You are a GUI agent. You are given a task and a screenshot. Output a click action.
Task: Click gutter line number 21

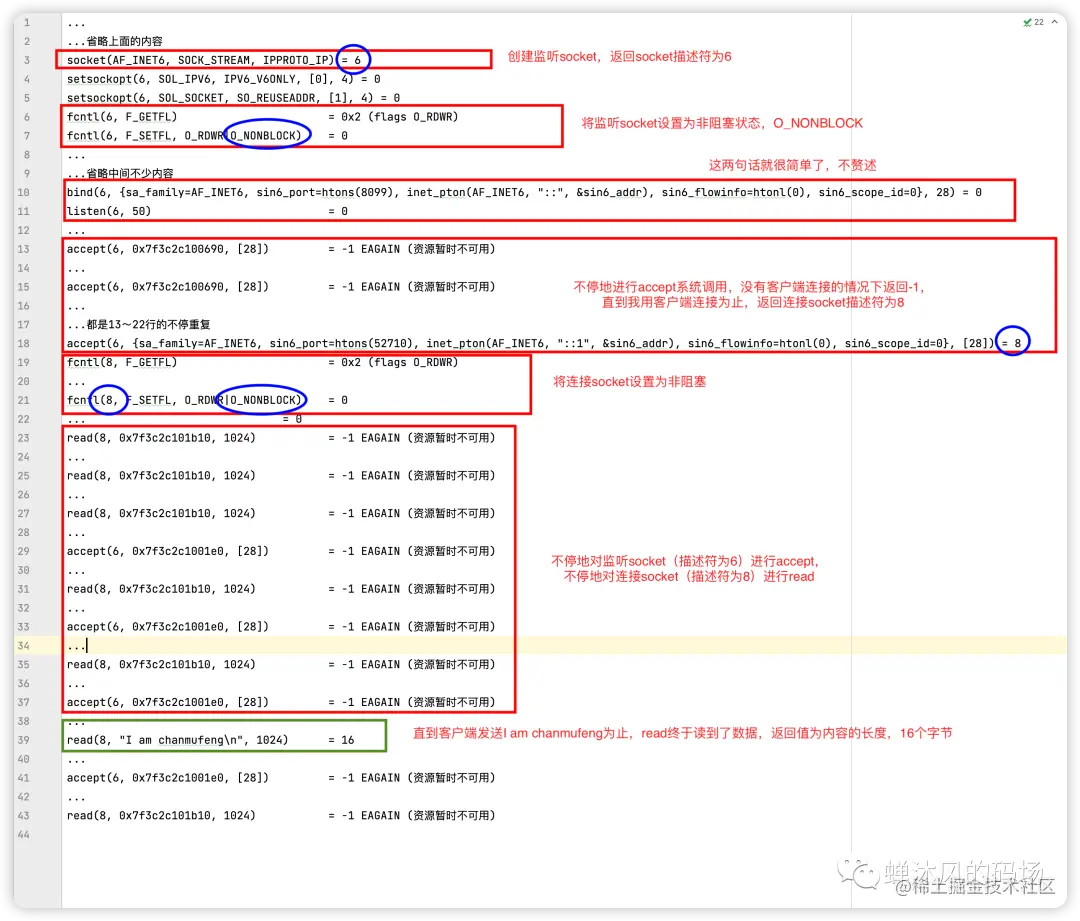point(24,400)
